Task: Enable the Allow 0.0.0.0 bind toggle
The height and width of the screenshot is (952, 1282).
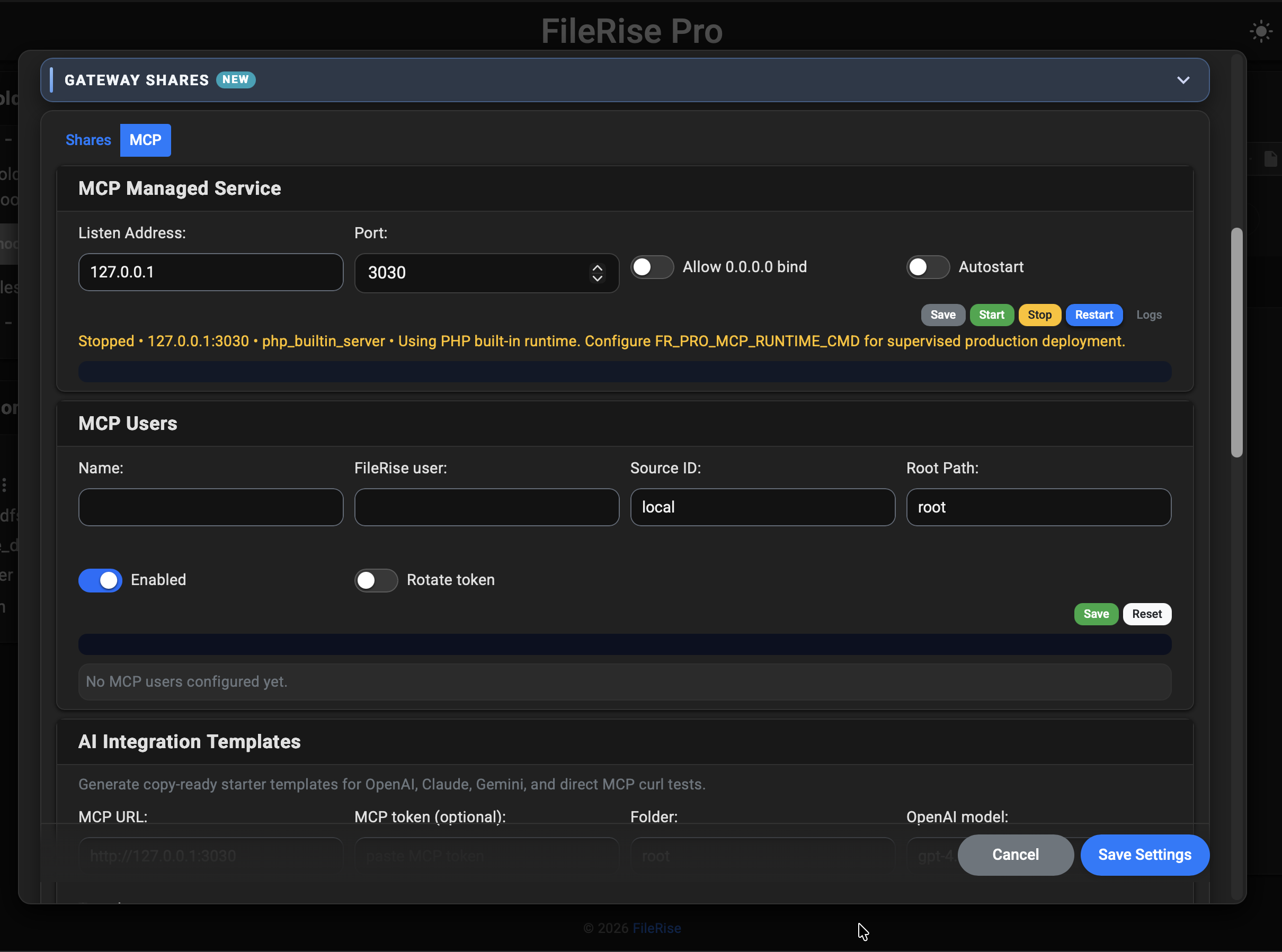Action: pyautogui.click(x=652, y=267)
